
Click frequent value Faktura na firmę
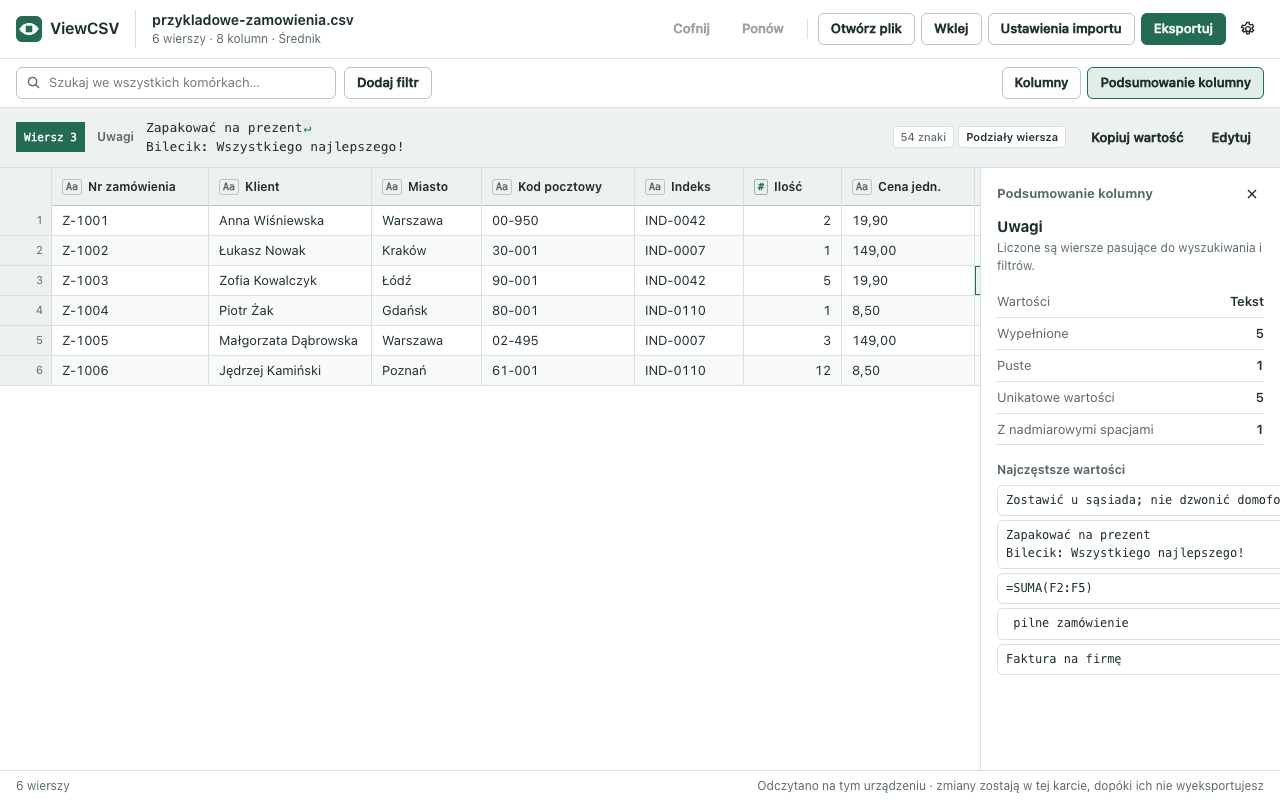tap(1138, 659)
